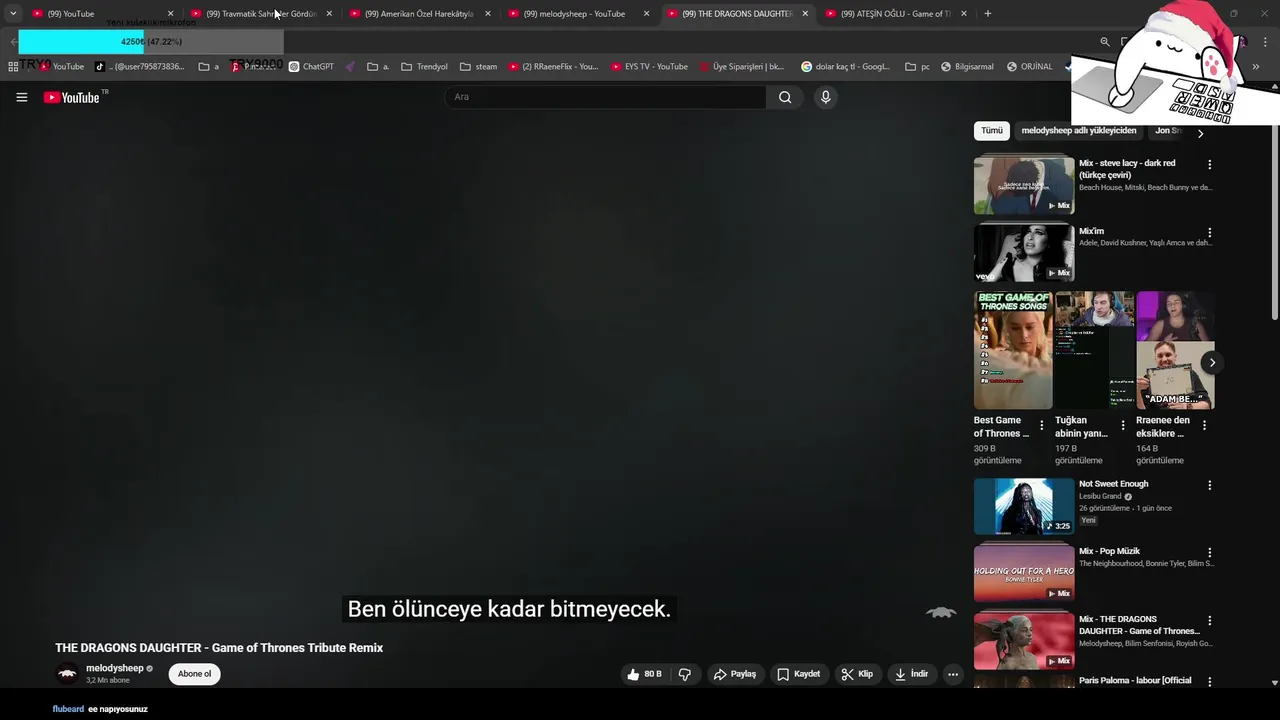Open the tab search dropdown arrow

(x=13, y=13)
